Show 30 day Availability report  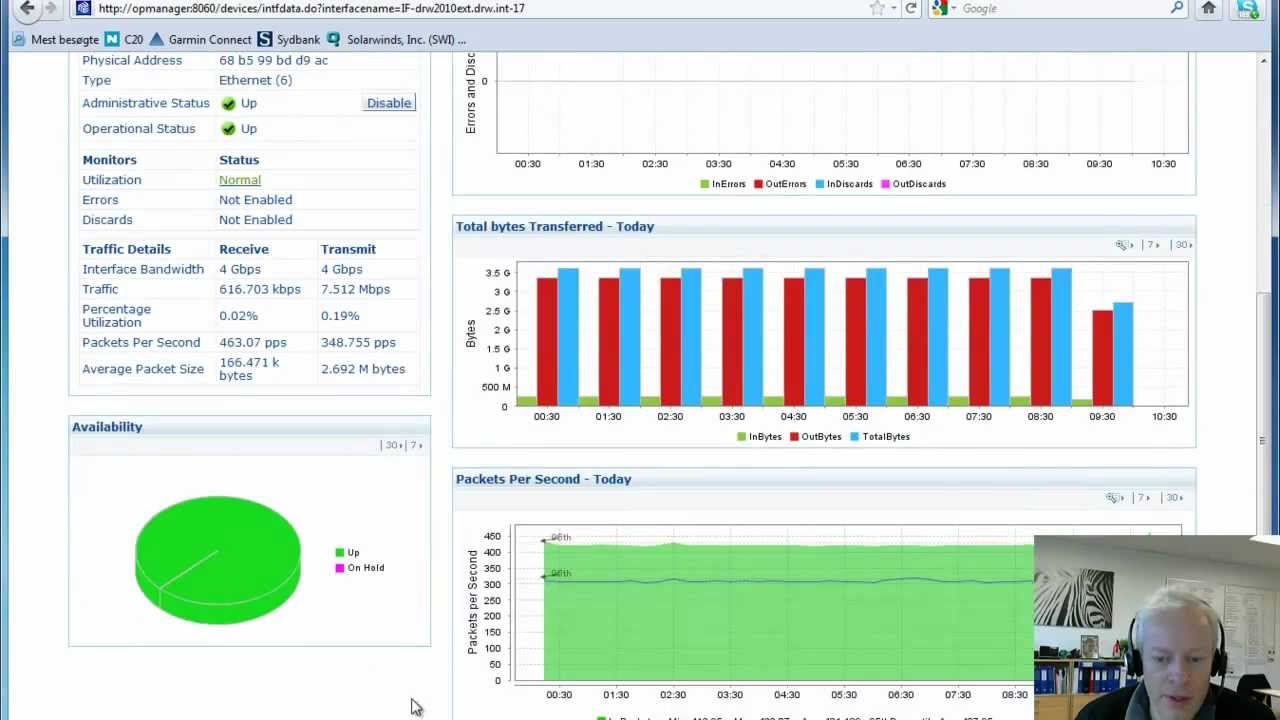click(393, 445)
